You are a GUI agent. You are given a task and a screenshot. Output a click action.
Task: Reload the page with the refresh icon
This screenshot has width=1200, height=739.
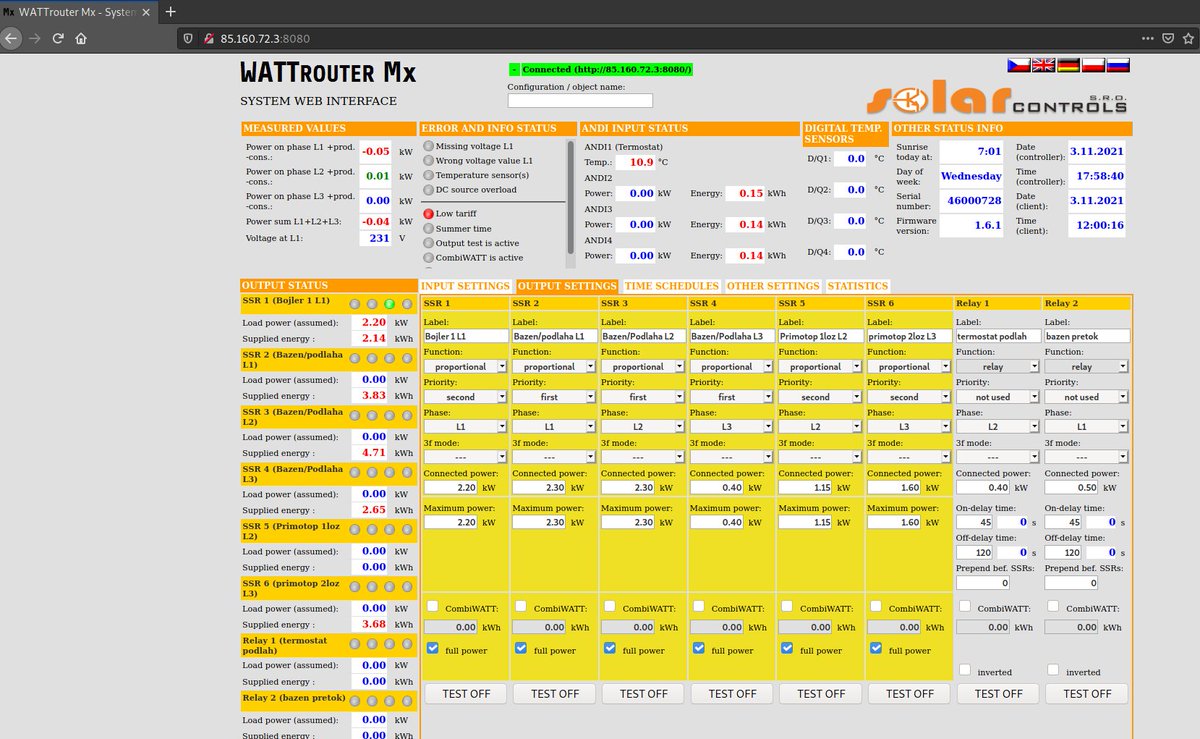[x=58, y=38]
